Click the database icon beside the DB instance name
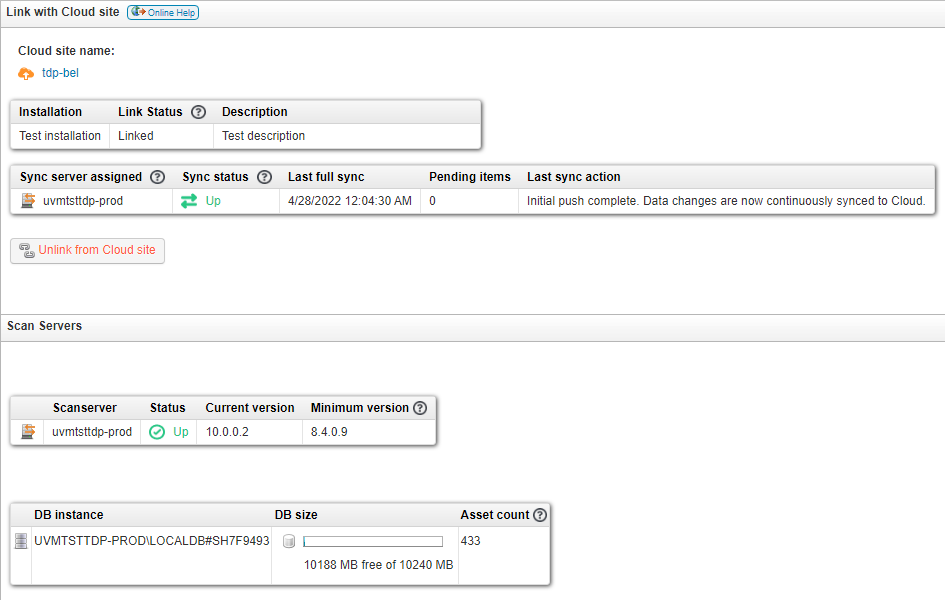 [x=21, y=541]
